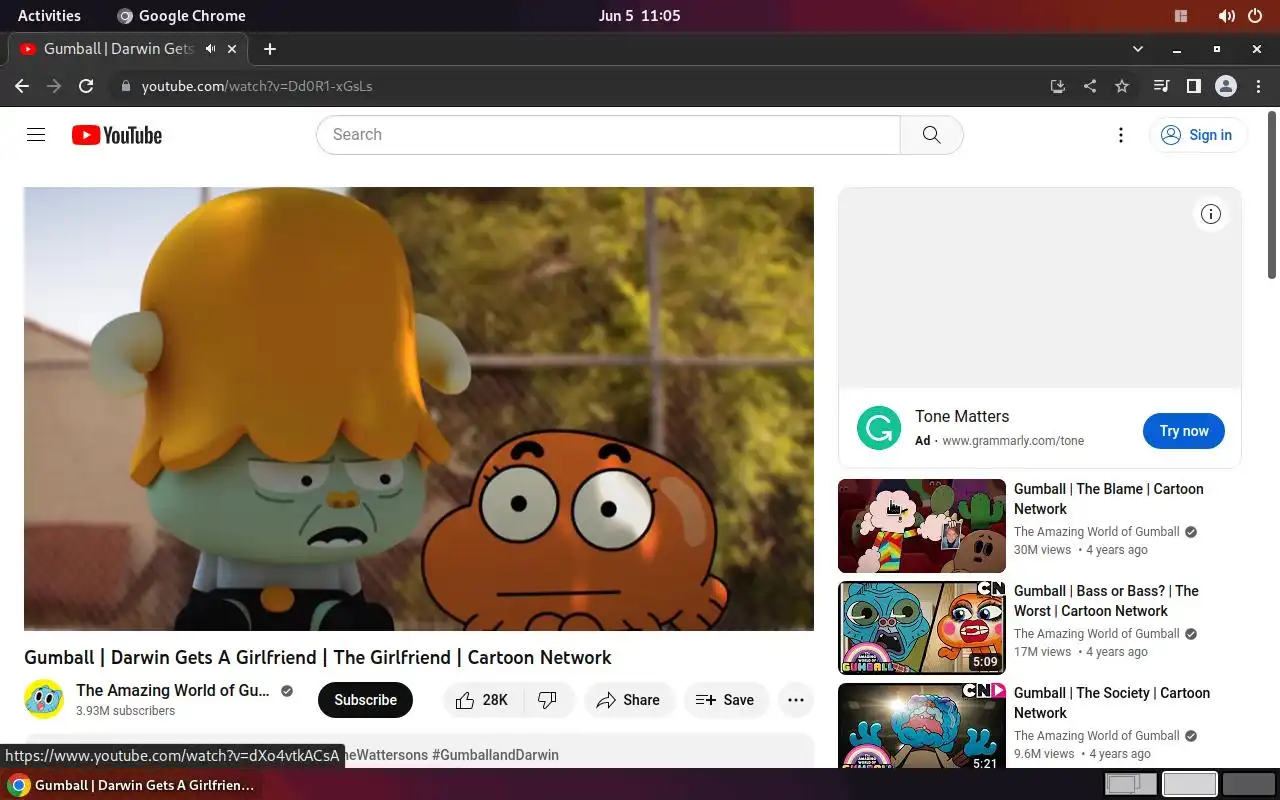
Task: Click the video player frame
Action: (x=419, y=409)
